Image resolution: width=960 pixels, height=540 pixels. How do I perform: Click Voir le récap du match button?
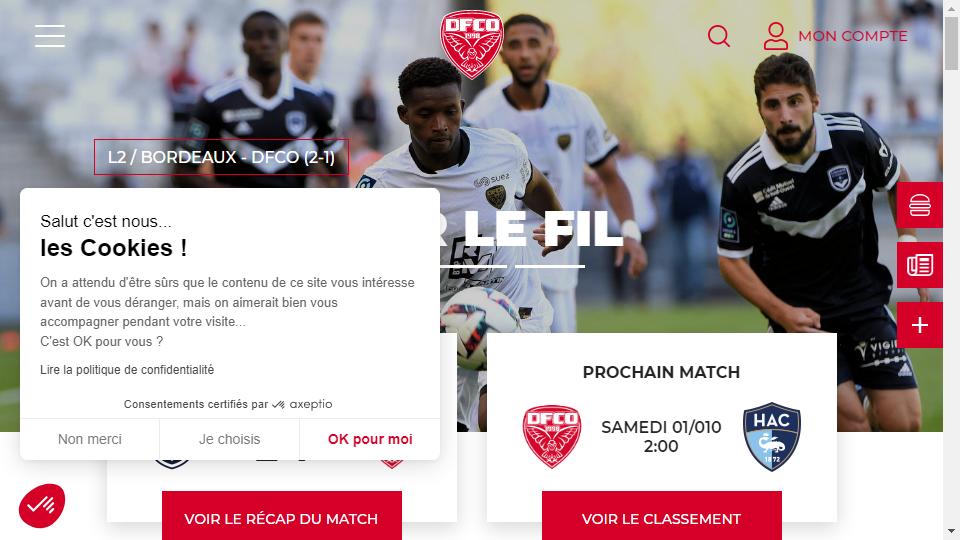(282, 516)
